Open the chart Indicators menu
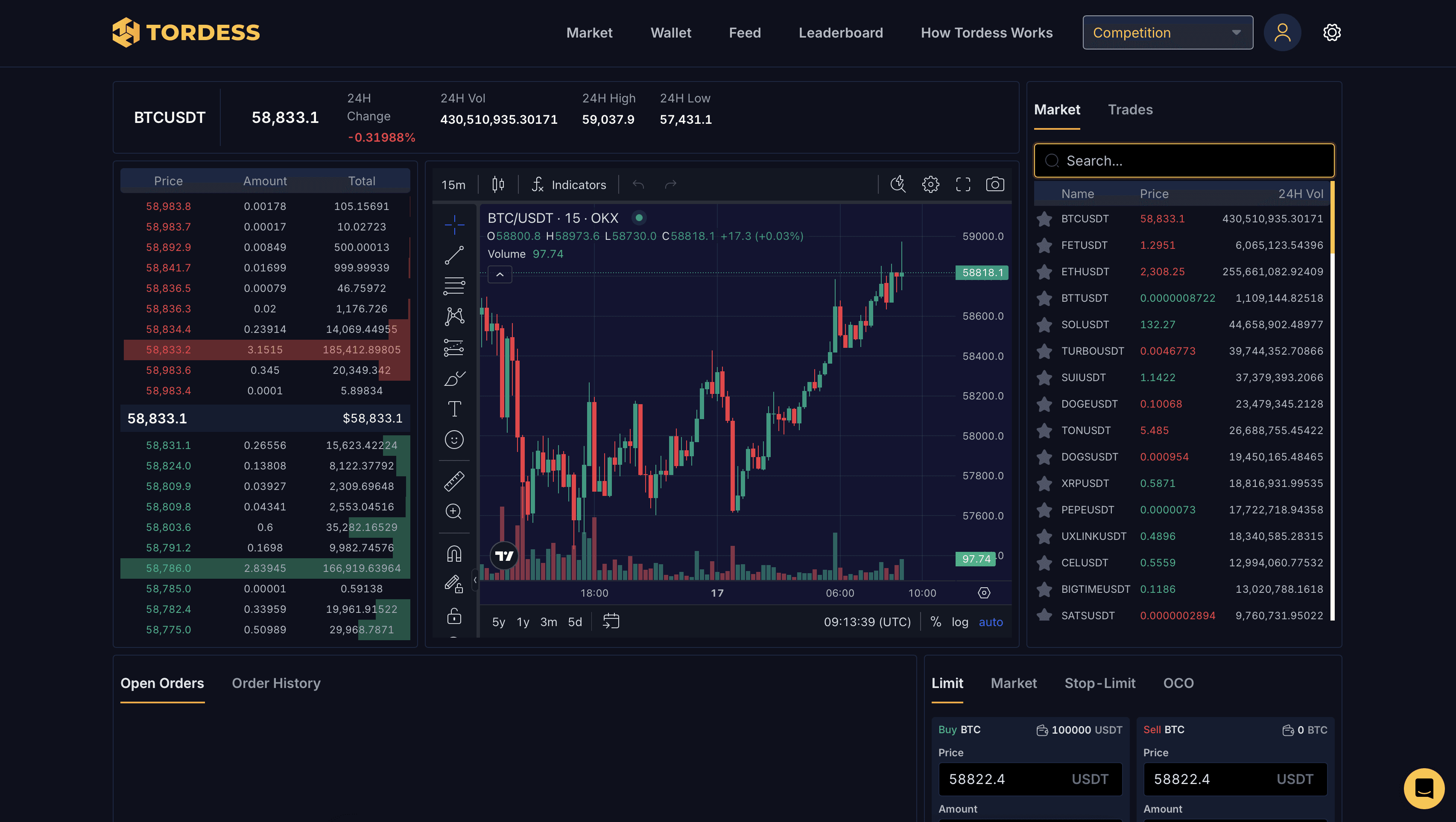This screenshot has width=1456, height=822. [569, 185]
